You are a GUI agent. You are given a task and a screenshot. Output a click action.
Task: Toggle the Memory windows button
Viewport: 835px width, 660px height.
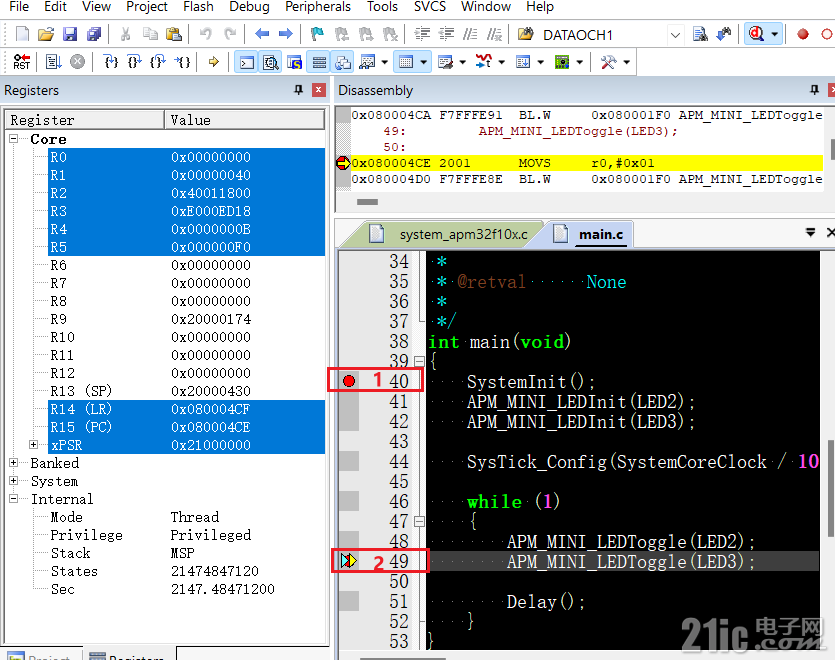click(406, 62)
